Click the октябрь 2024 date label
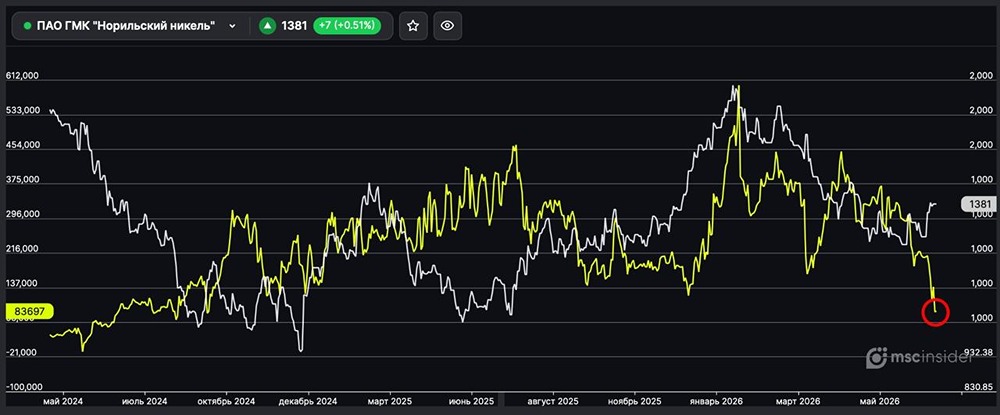Viewport: 1000px width, 415px height. [226, 402]
